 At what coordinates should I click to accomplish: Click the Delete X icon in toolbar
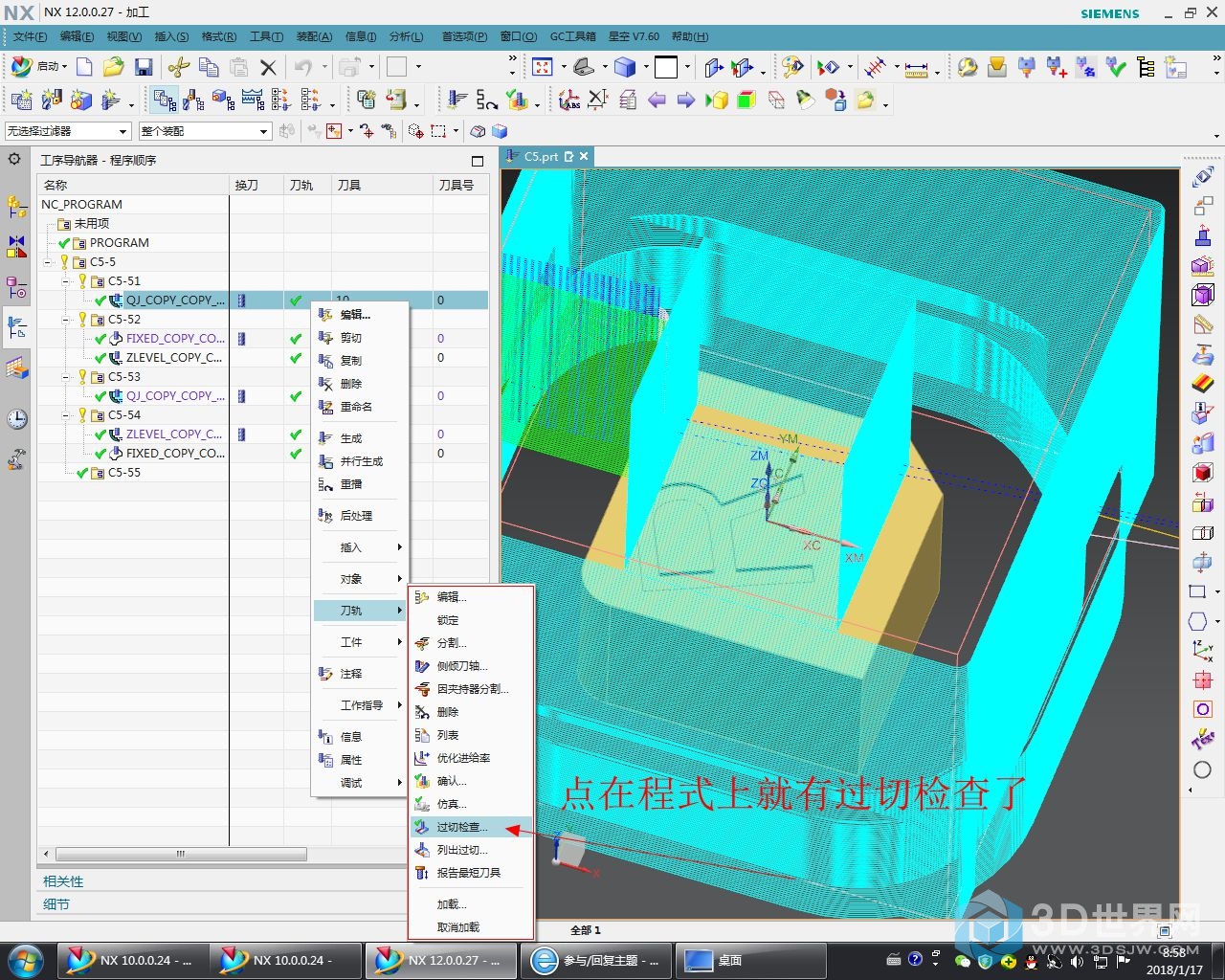tap(268, 67)
